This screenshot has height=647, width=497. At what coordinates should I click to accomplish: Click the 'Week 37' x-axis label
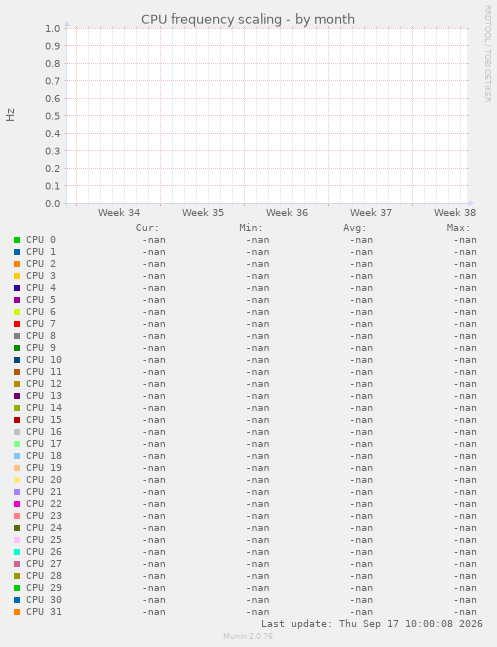[371, 213]
